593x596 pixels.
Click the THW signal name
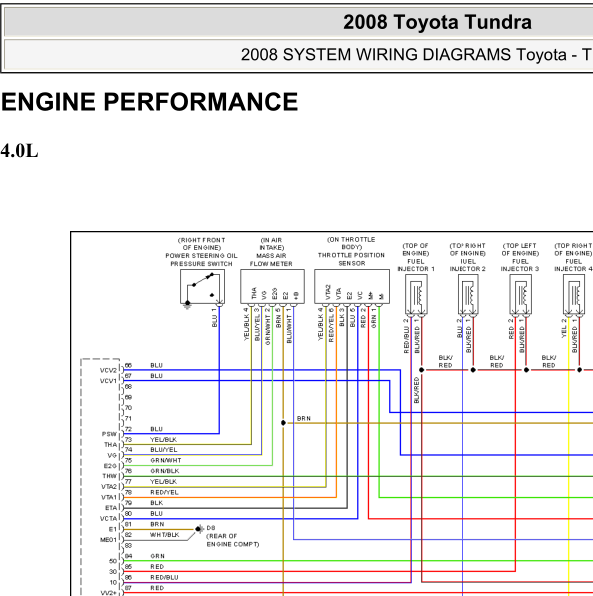(109, 476)
